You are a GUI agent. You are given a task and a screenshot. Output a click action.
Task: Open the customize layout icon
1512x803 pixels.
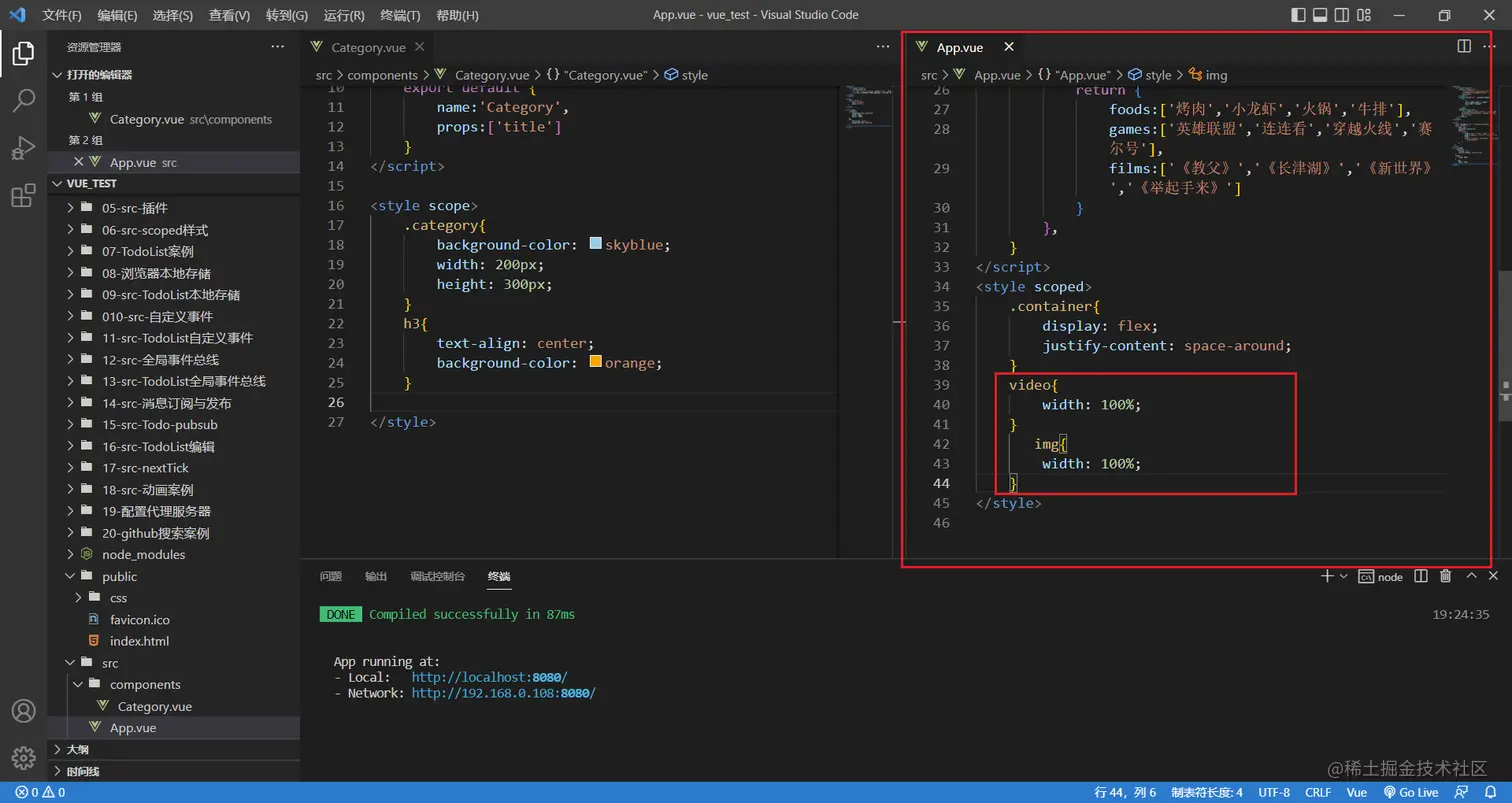tap(1362, 15)
